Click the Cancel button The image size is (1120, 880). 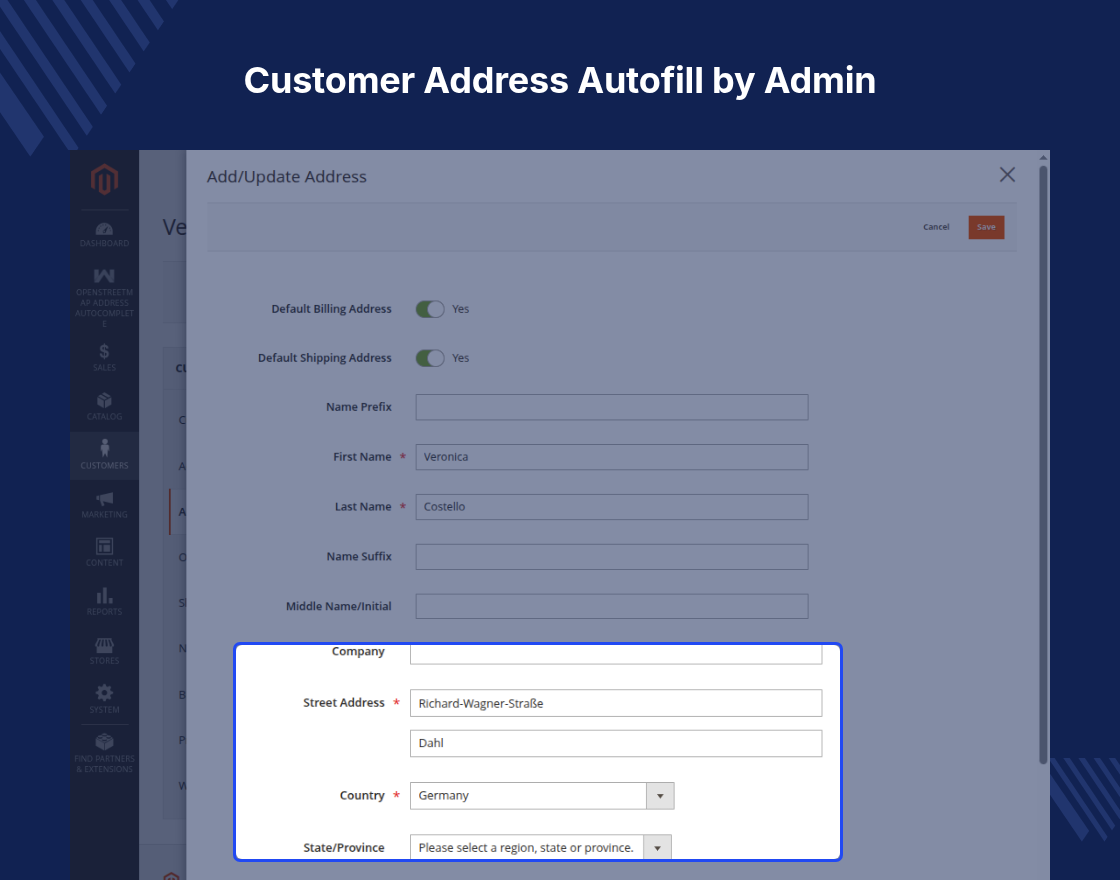pyautogui.click(x=936, y=227)
